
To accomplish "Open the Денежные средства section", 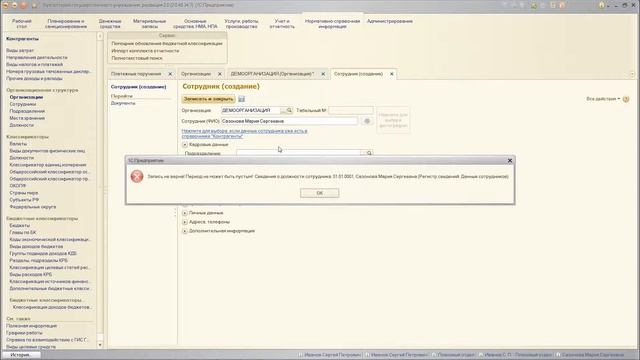I will coord(110,24).
